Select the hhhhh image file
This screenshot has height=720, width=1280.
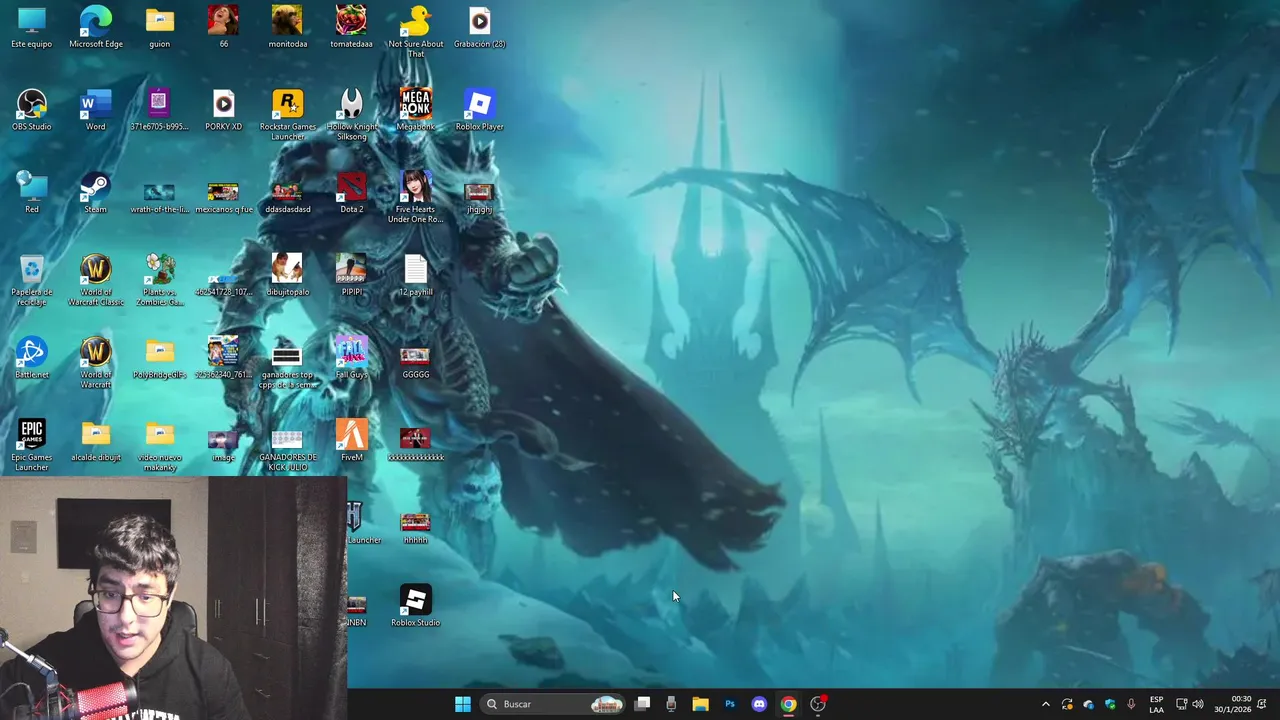pos(415,529)
